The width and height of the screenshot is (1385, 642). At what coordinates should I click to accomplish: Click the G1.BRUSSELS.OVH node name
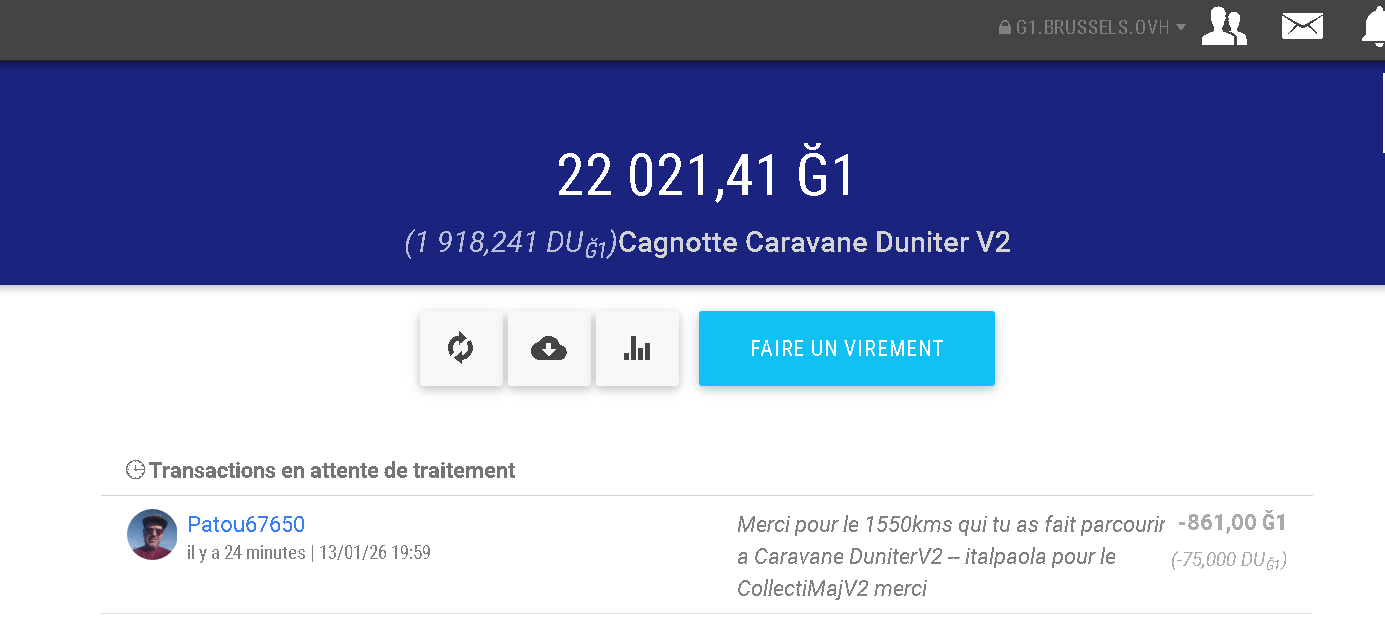point(1092,28)
